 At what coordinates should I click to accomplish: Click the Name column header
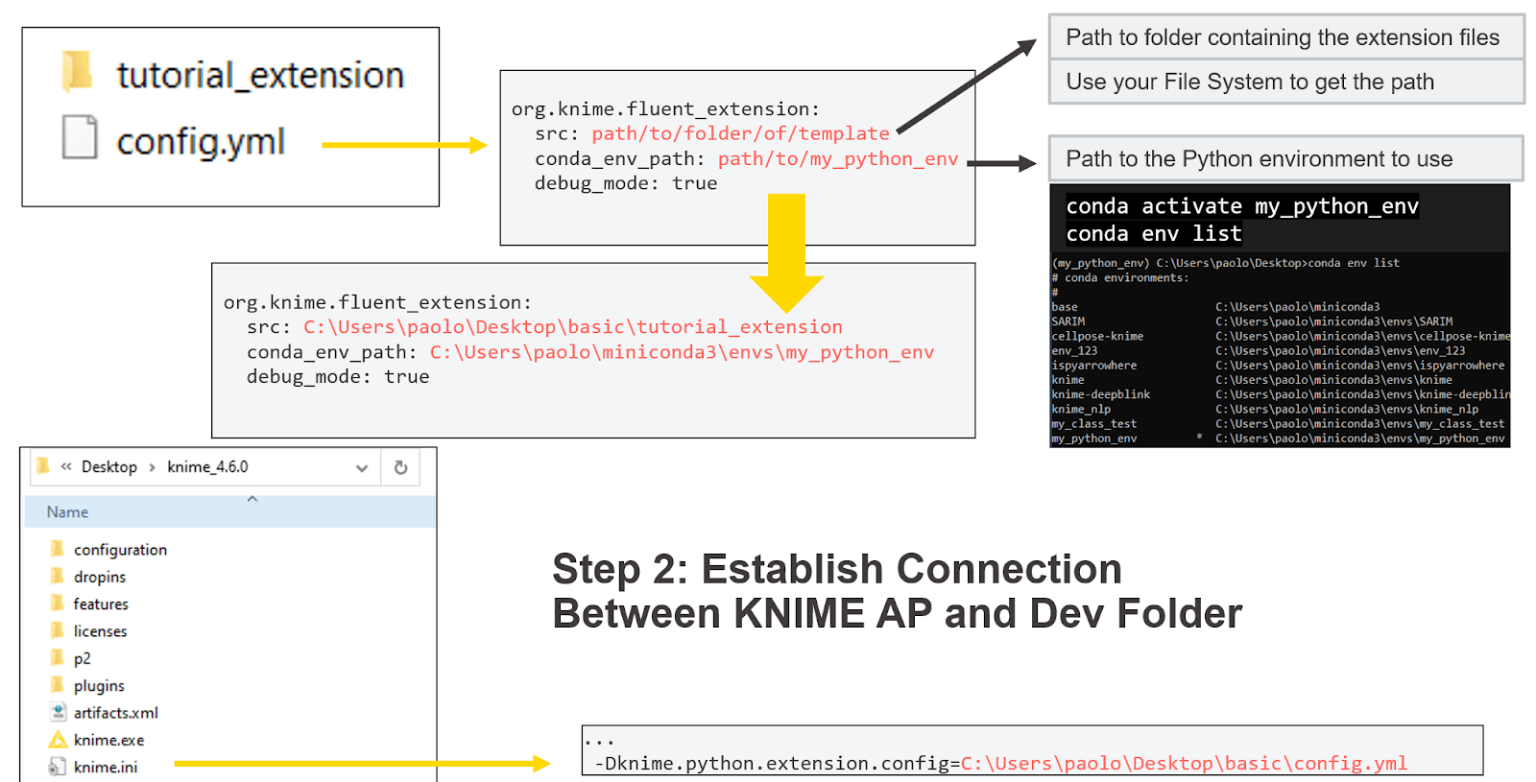(230, 511)
